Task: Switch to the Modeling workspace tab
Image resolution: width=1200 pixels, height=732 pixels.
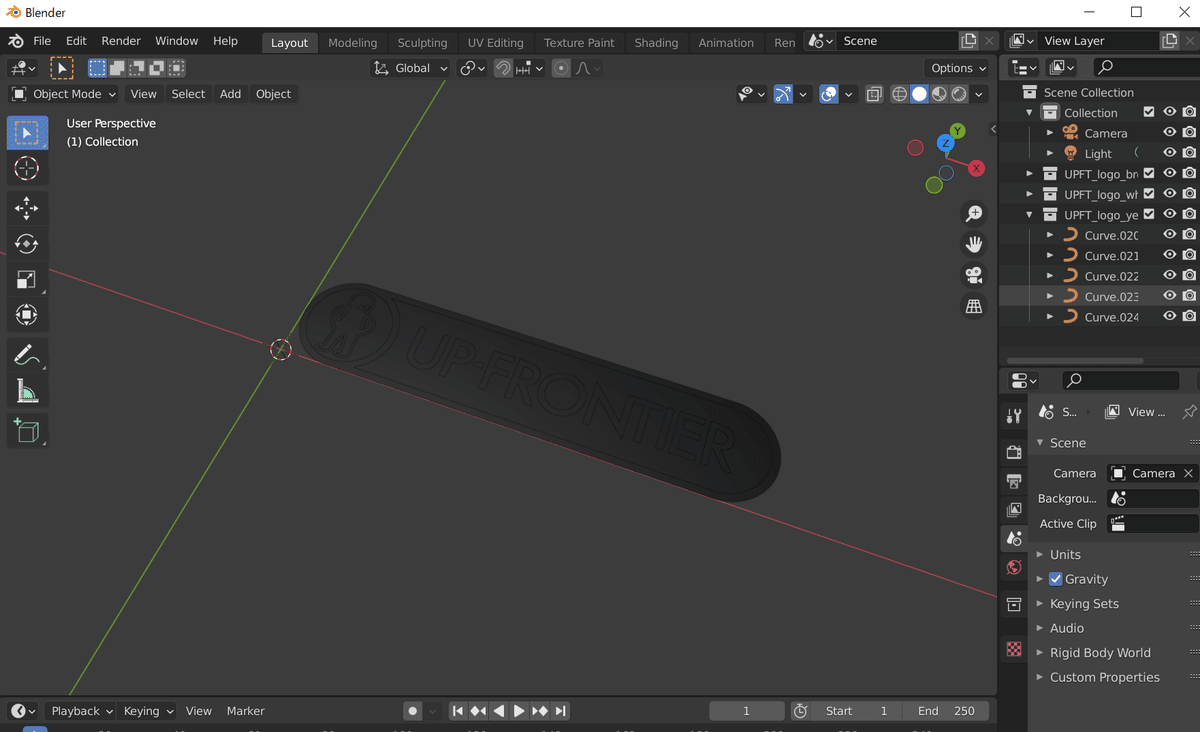Action: coord(353,42)
